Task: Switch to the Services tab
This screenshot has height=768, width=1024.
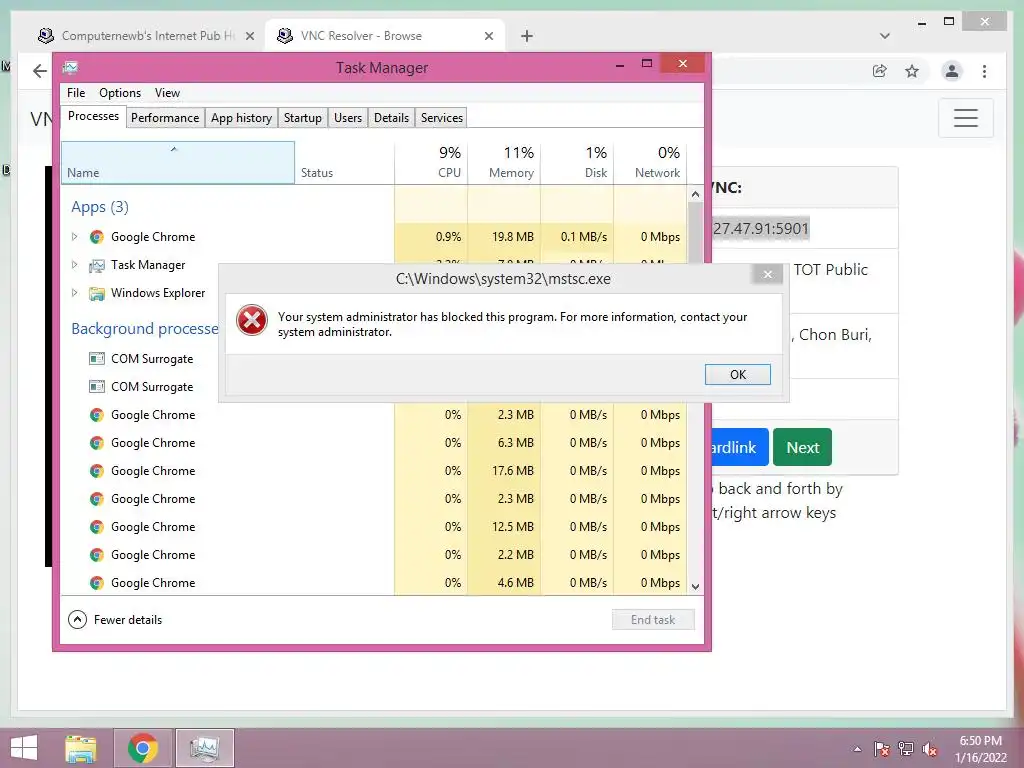Action: 441,118
